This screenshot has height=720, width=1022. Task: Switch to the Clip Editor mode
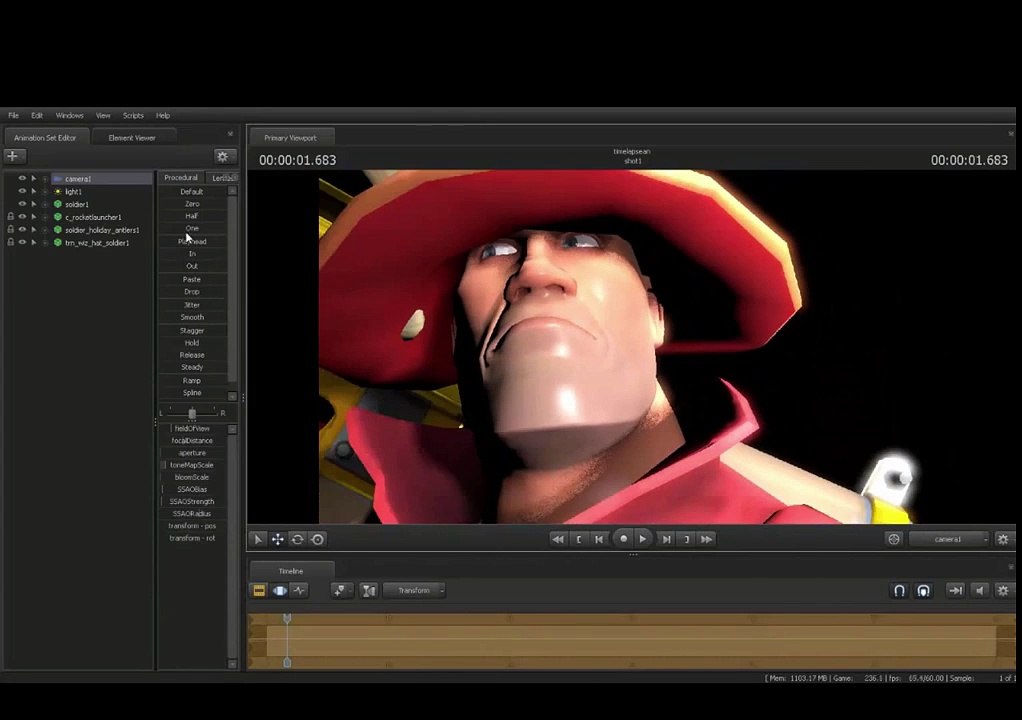259,590
